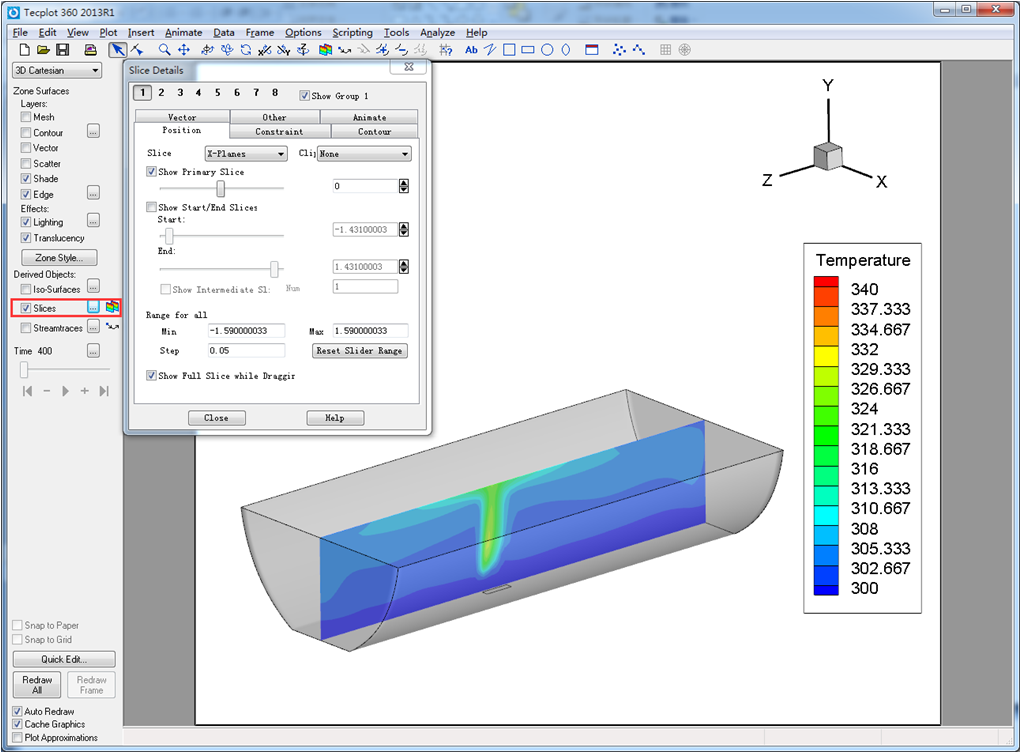
Task: Jump to the last time step
Action: click(104, 391)
